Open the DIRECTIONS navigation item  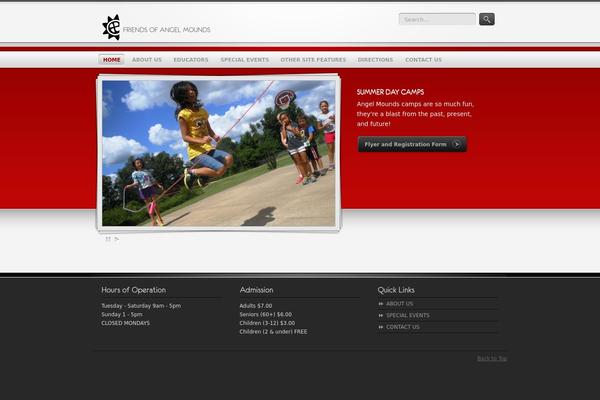375,60
